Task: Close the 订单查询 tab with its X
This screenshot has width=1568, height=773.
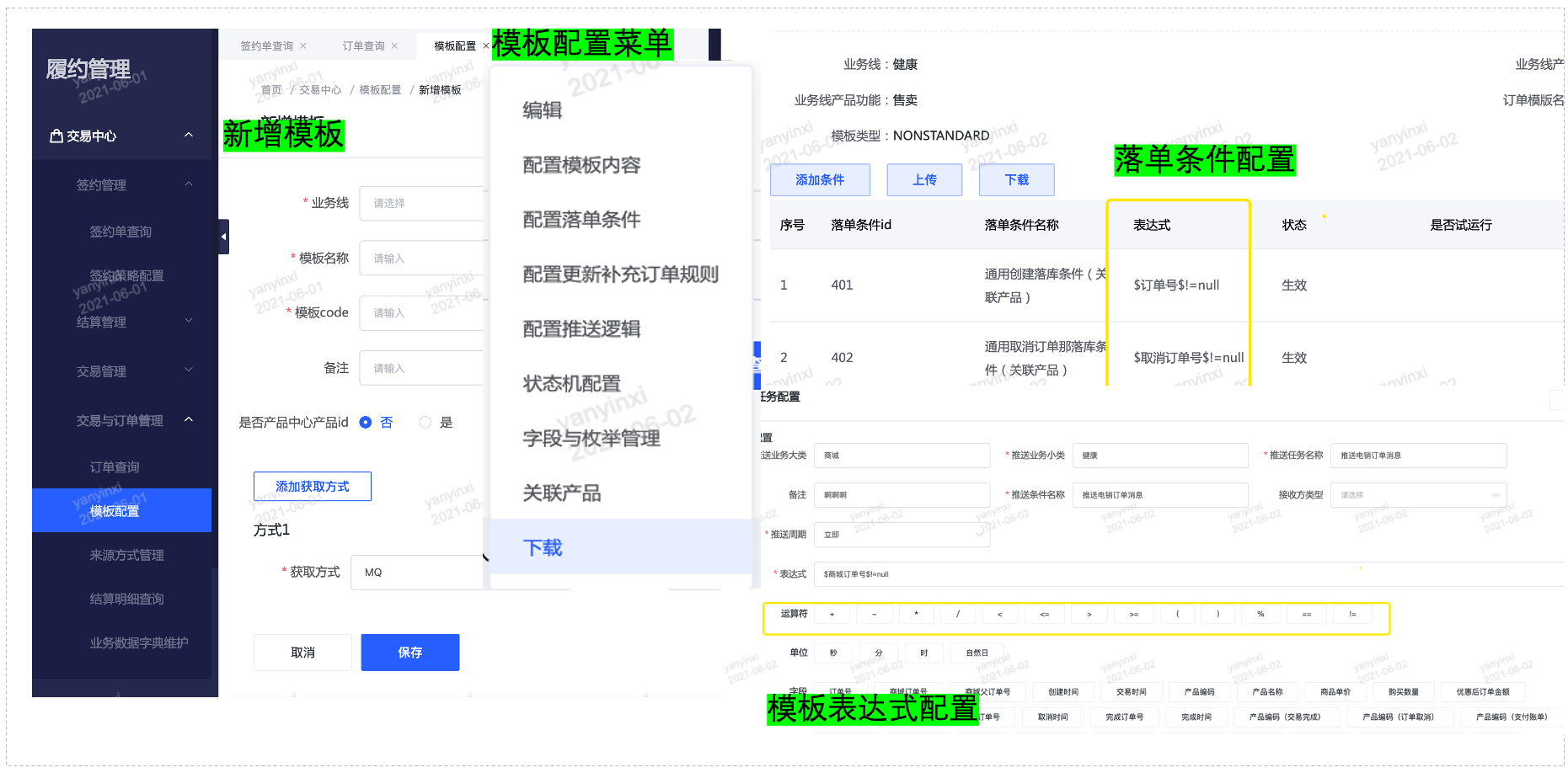Action: 394,46
